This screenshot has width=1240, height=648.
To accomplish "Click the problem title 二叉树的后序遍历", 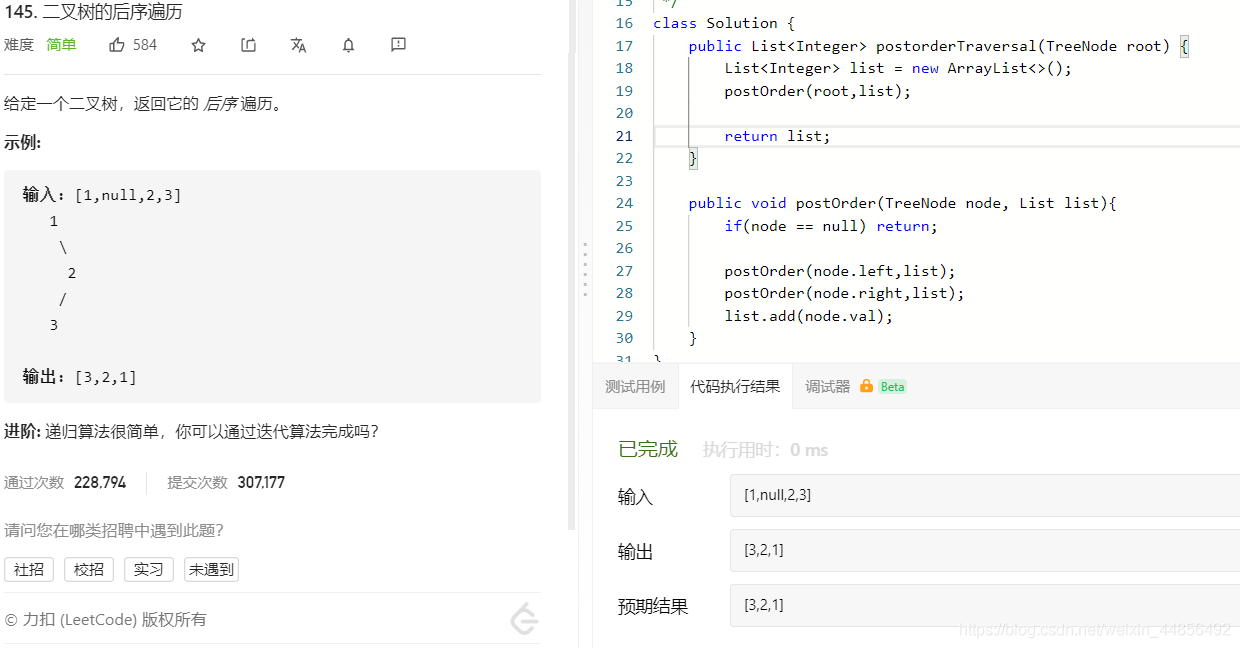I will (x=112, y=12).
